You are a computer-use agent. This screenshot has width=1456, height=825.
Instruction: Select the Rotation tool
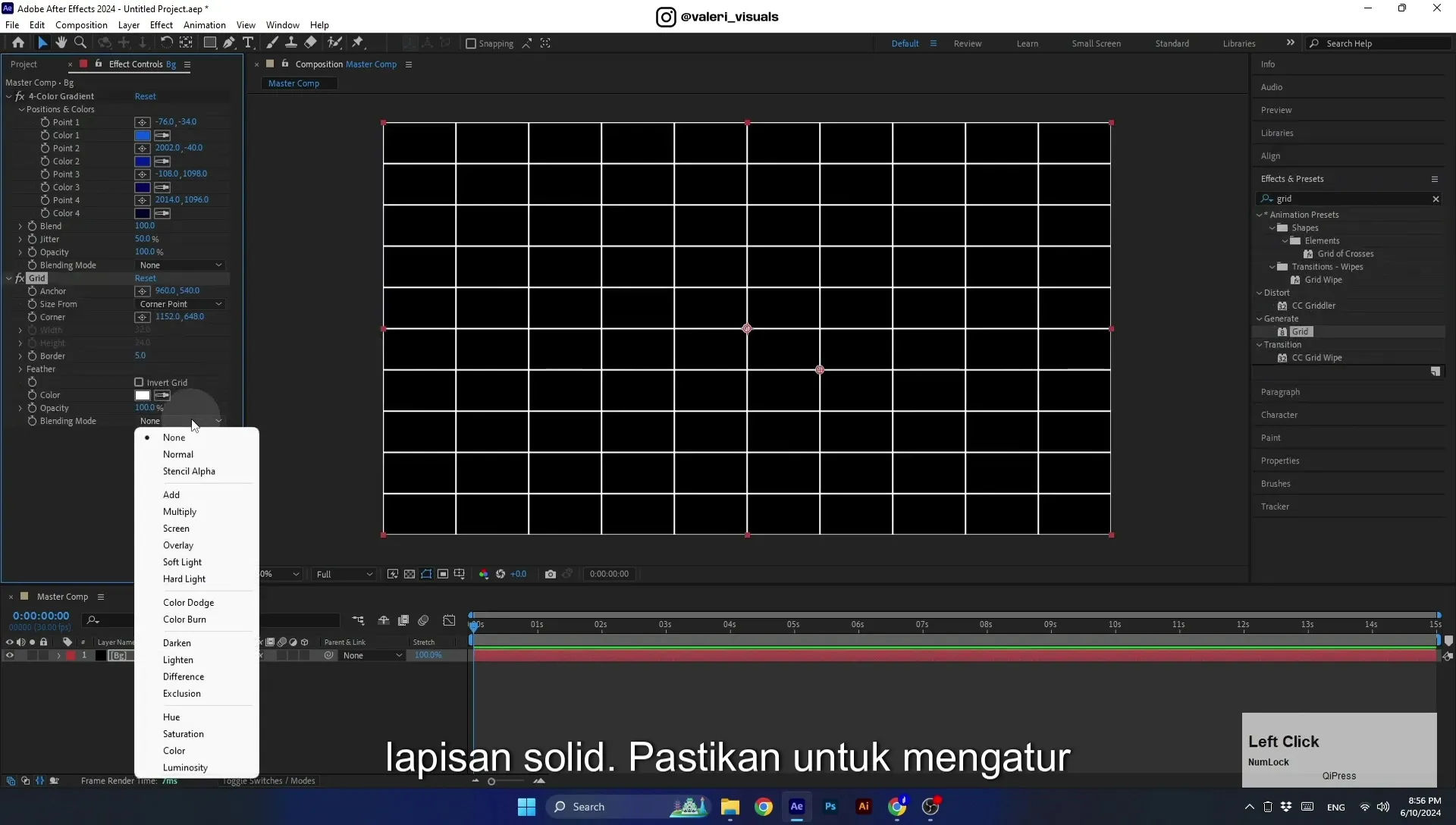167,43
